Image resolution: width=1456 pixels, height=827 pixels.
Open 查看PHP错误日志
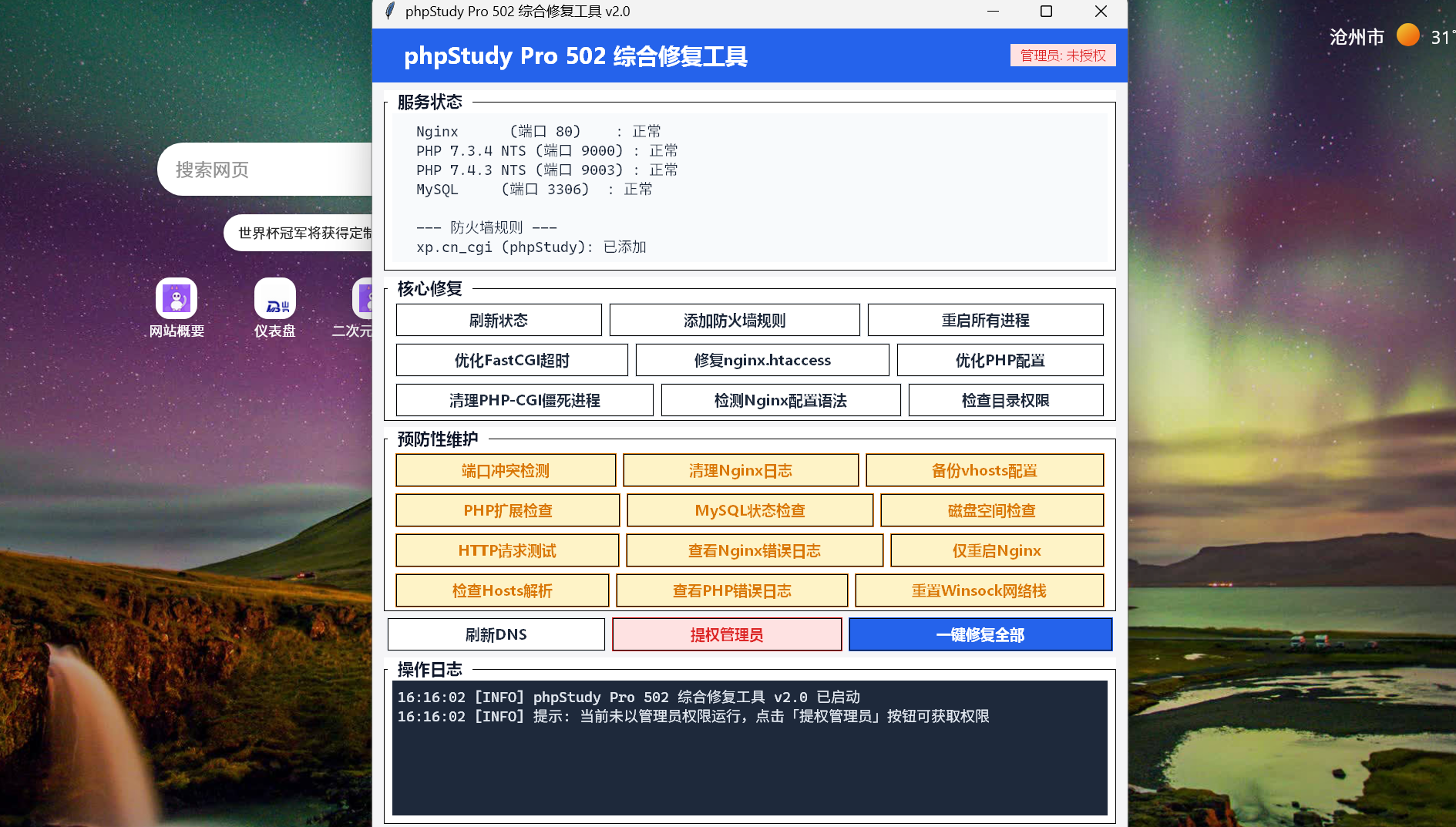pos(732,590)
